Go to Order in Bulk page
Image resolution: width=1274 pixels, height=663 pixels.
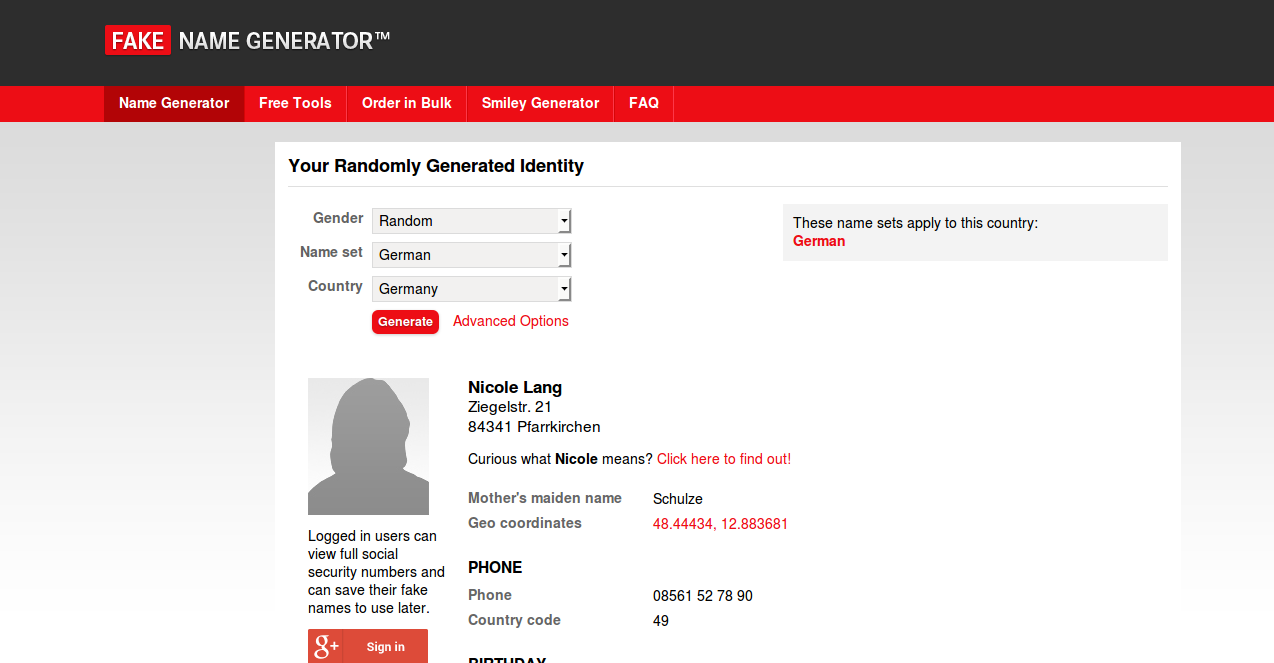pos(407,103)
